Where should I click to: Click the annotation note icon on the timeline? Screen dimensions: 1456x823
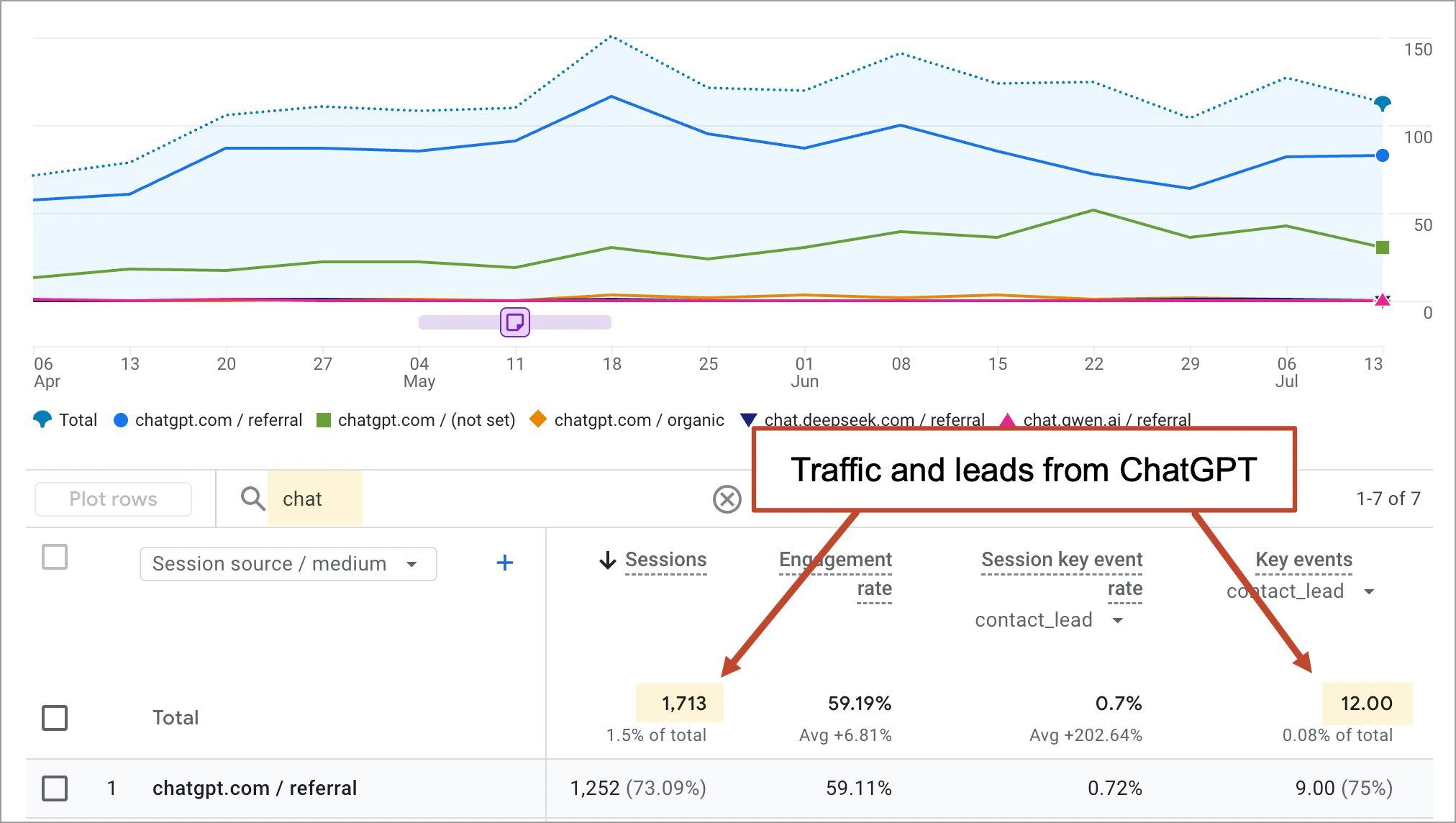coord(515,322)
